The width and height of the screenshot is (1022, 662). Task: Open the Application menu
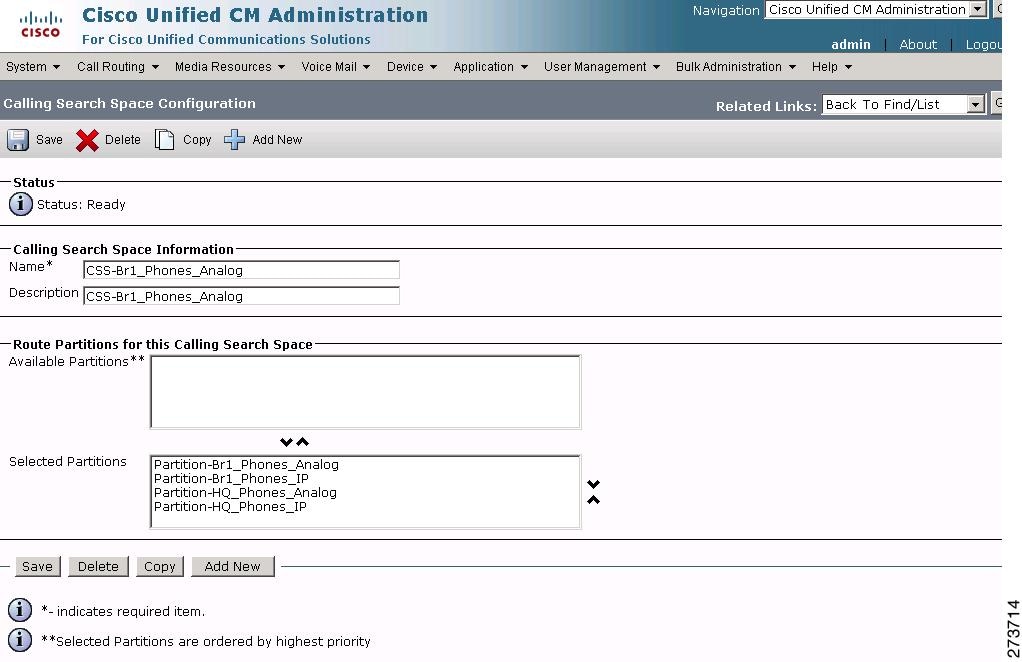pyautogui.click(x=490, y=66)
